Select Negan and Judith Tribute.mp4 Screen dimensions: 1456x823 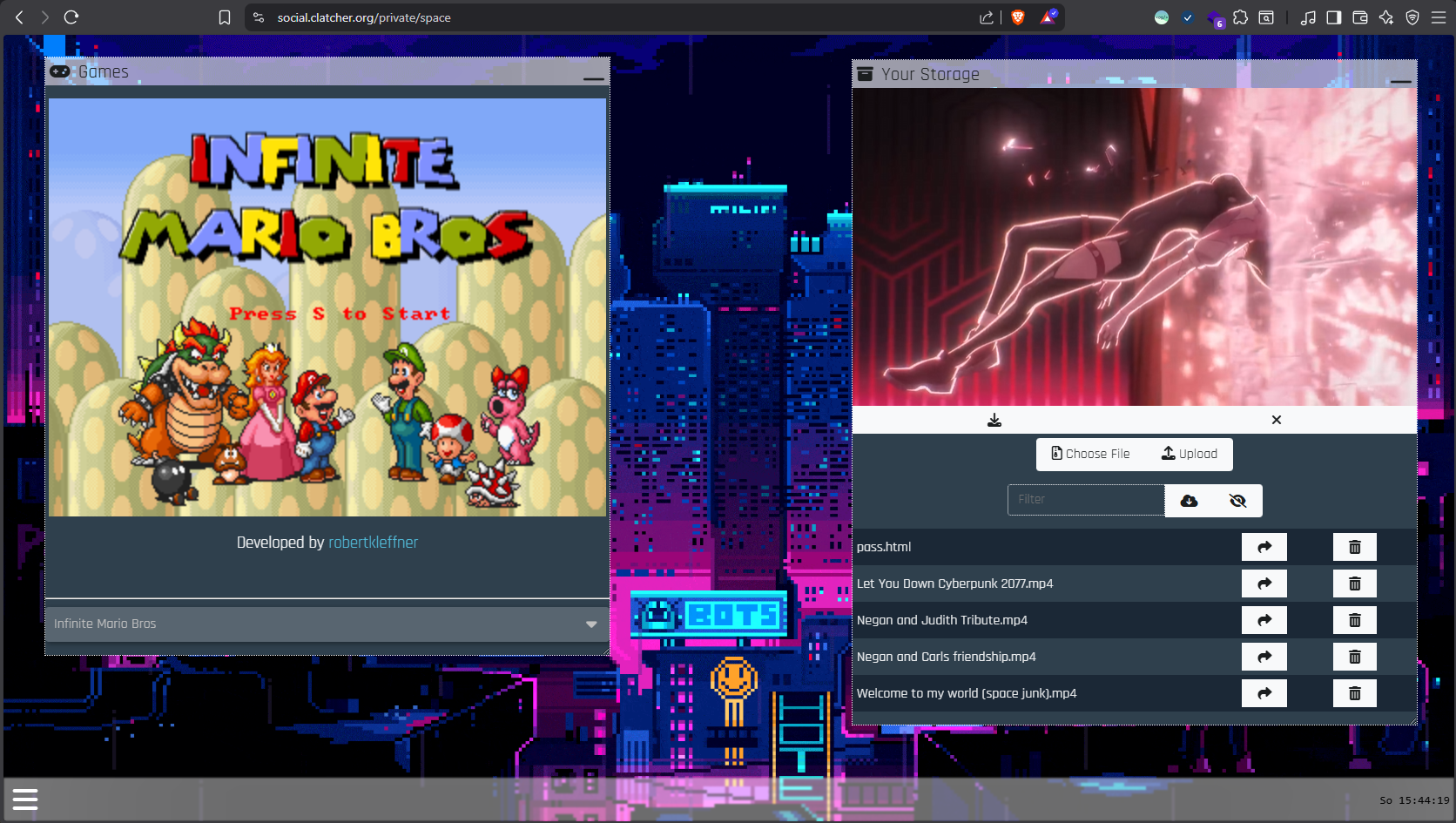(942, 620)
